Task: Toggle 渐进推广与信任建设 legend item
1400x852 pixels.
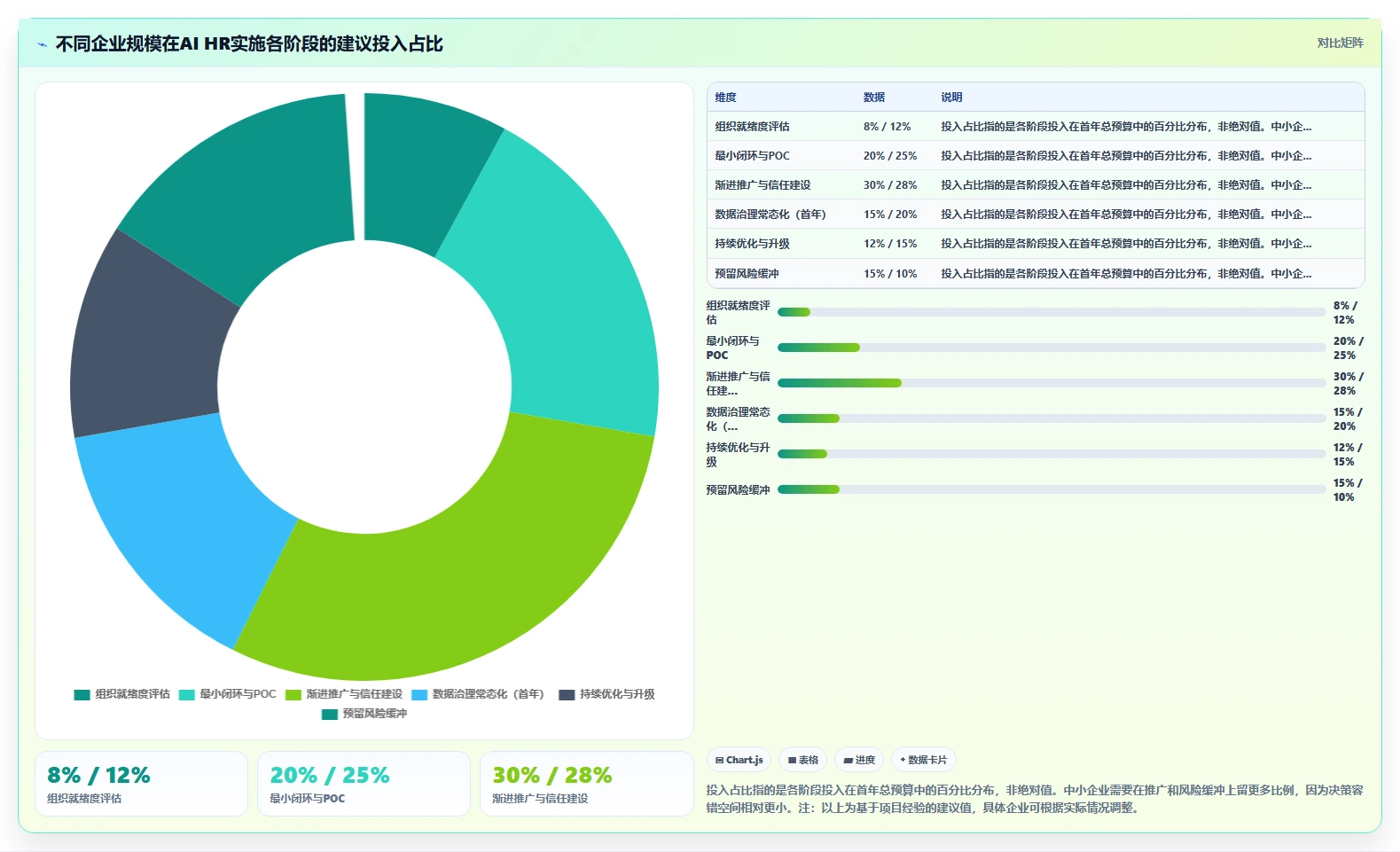Action: (x=344, y=694)
